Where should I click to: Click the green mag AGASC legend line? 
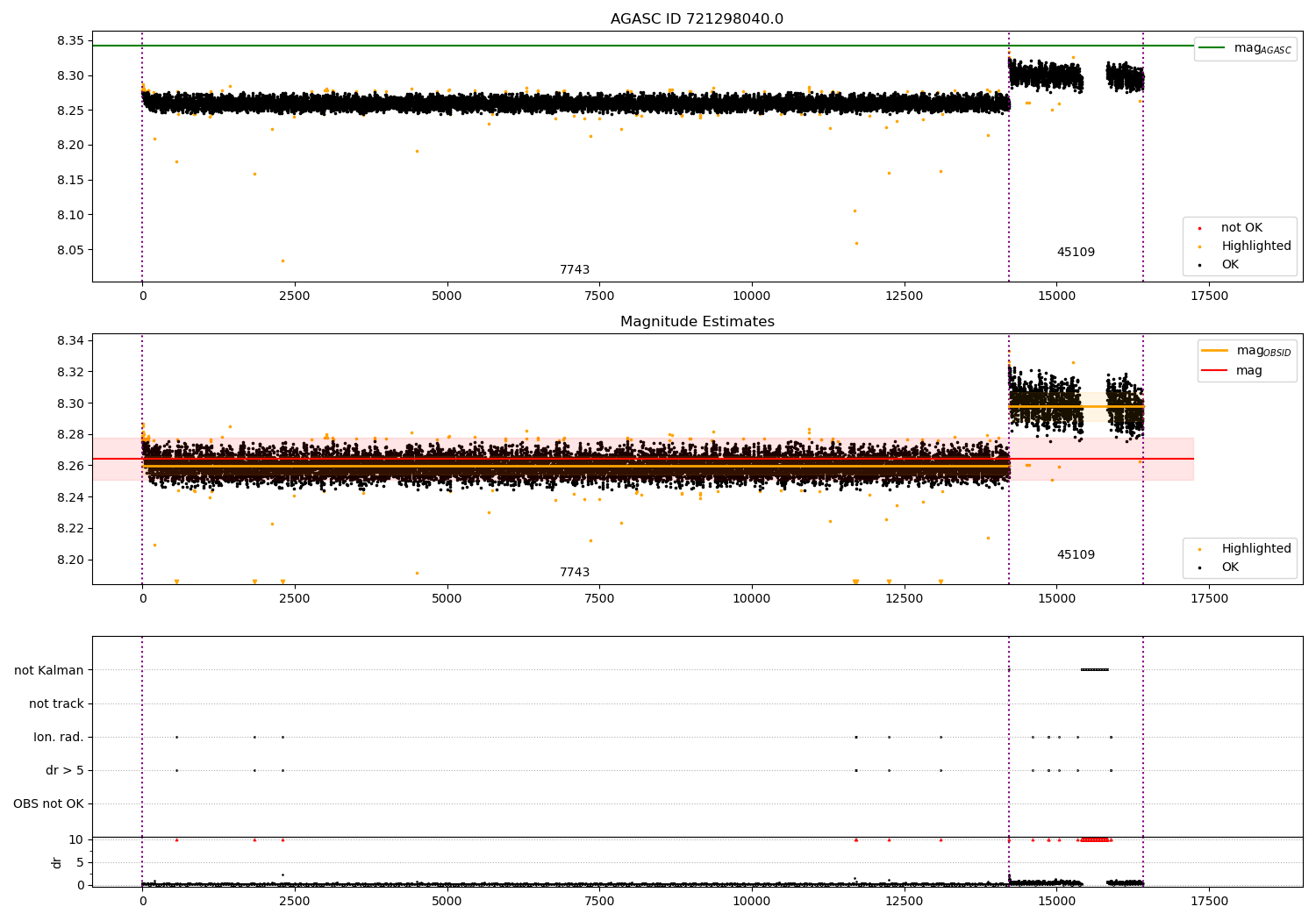click(x=1212, y=48)
